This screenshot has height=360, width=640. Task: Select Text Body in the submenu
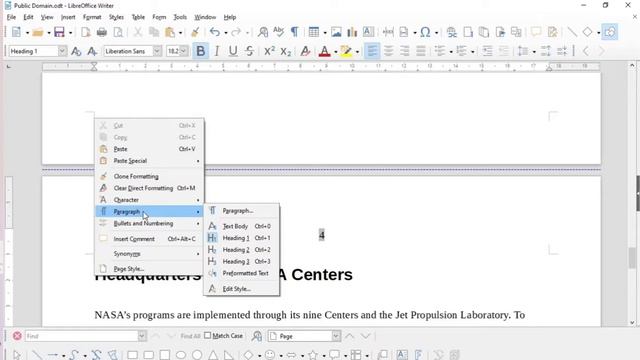(x=242, y=226)
